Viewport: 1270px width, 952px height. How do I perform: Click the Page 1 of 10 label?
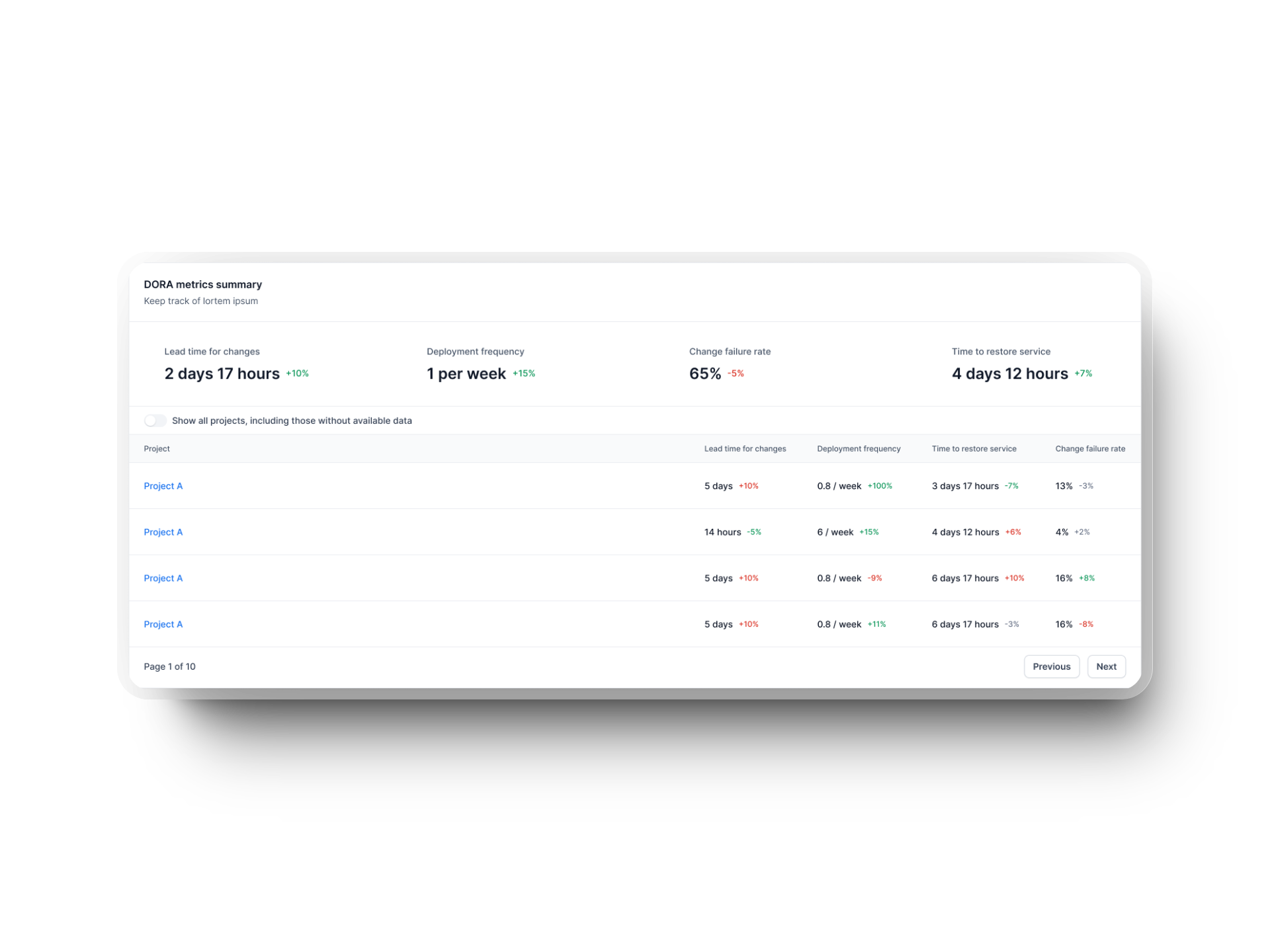click(x=169, y=666)
